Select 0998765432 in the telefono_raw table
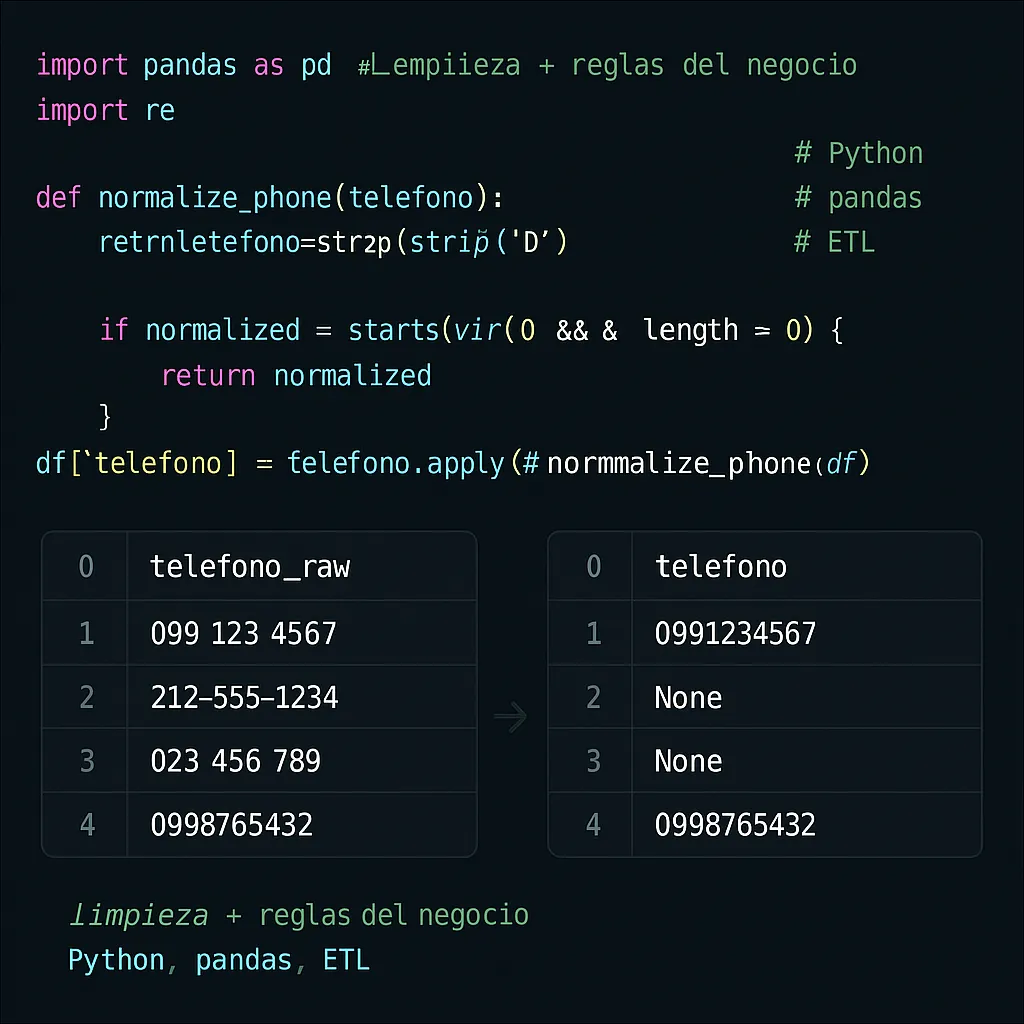1024x1024 pixels. 231,825
